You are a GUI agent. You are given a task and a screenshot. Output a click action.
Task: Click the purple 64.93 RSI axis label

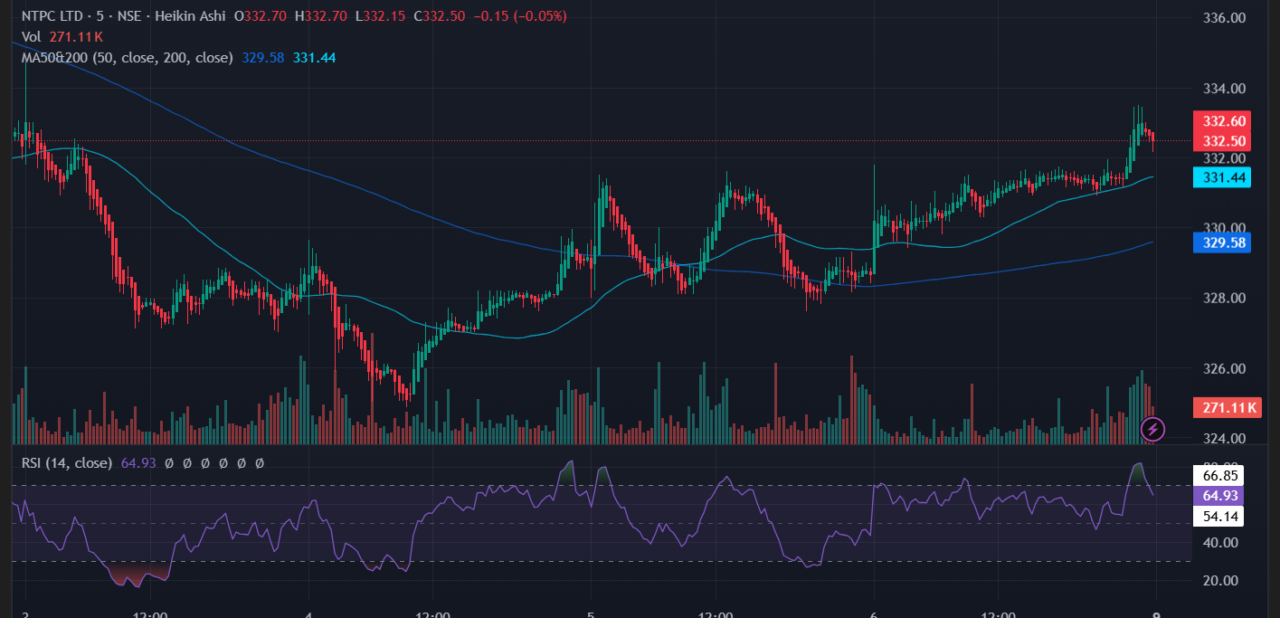pos(1221,496)
